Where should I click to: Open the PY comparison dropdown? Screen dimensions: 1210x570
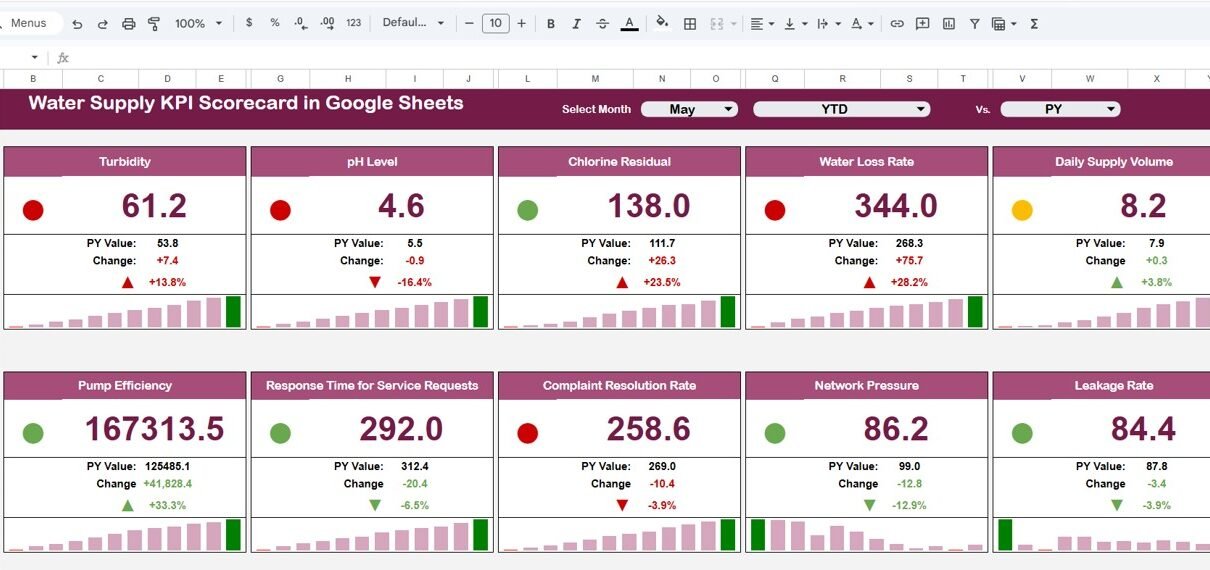1060,109
